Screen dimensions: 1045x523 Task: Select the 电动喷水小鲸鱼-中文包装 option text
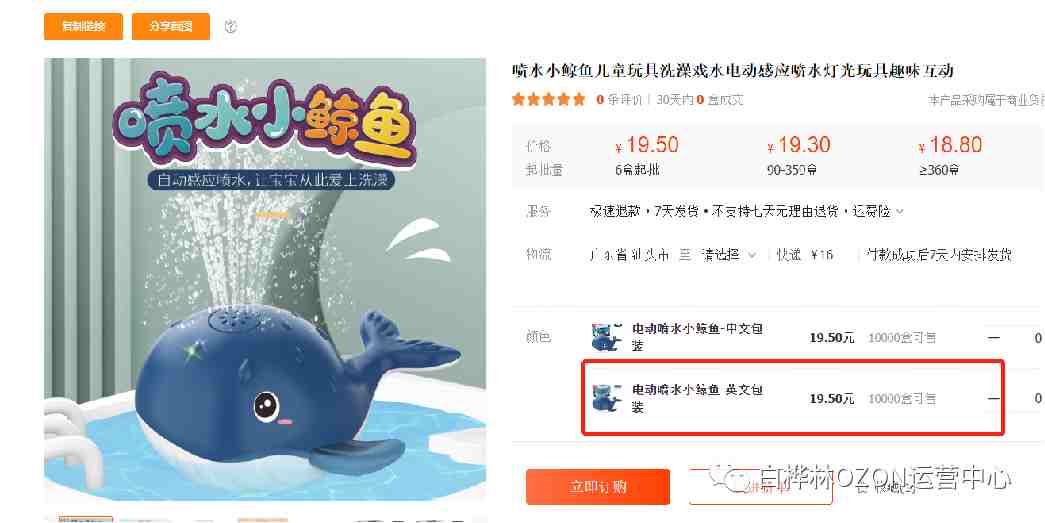pos(697,337)
